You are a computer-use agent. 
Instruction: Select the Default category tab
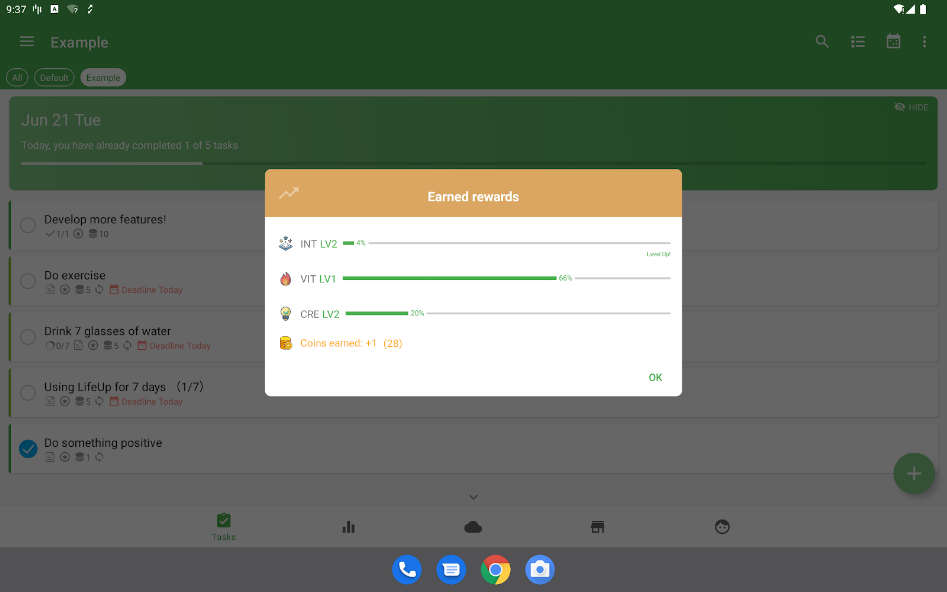(54, 77)
